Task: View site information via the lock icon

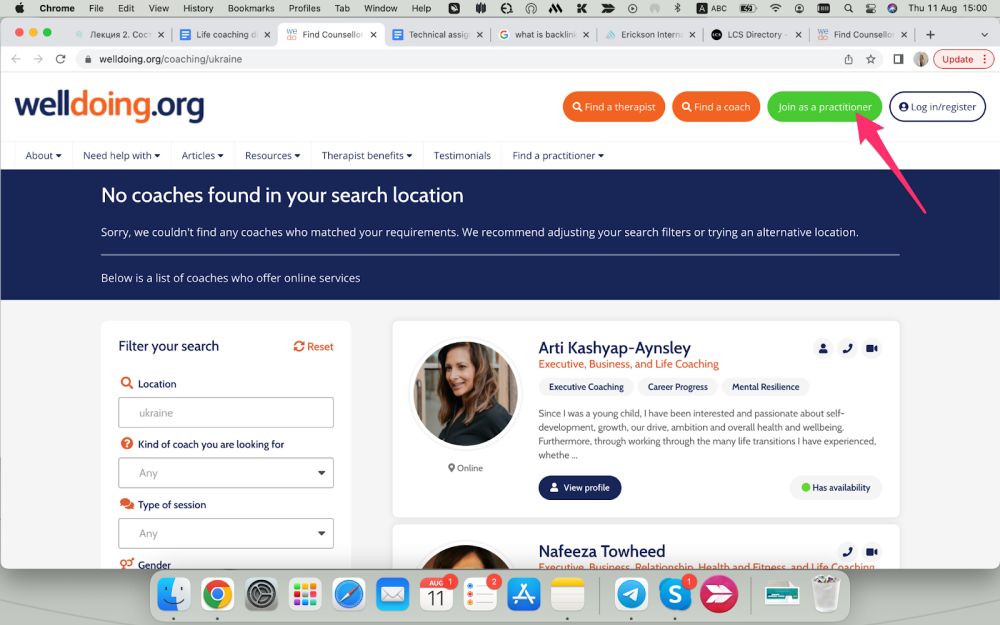Action: (88, 59)
